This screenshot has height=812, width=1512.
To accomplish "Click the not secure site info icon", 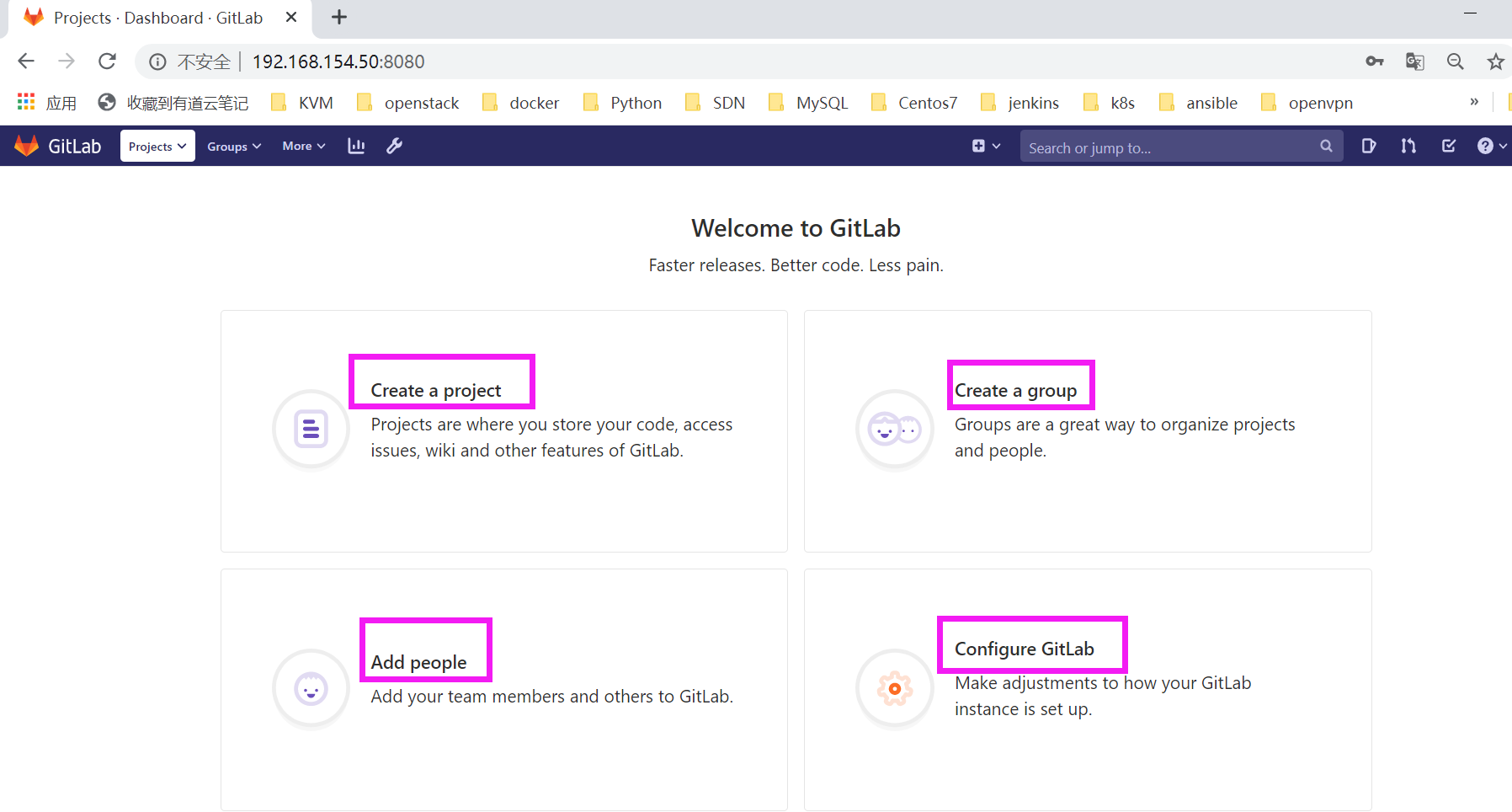I will pos(157,61).
